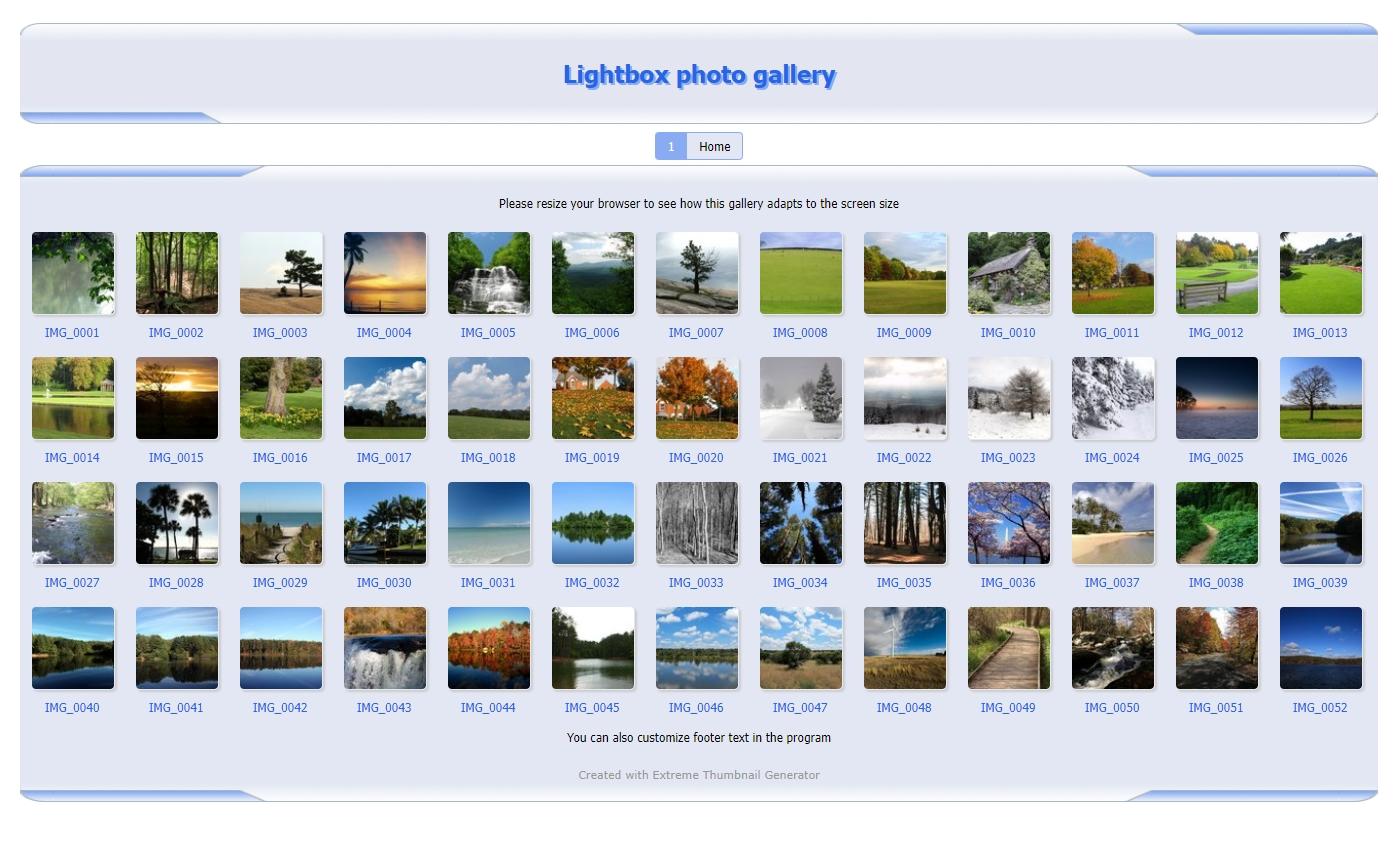Image resolution: width=1398 pixels, height=843 pixels.
Task: Click the wind turbine thumbnail IMG_0048
Action: 905,648
